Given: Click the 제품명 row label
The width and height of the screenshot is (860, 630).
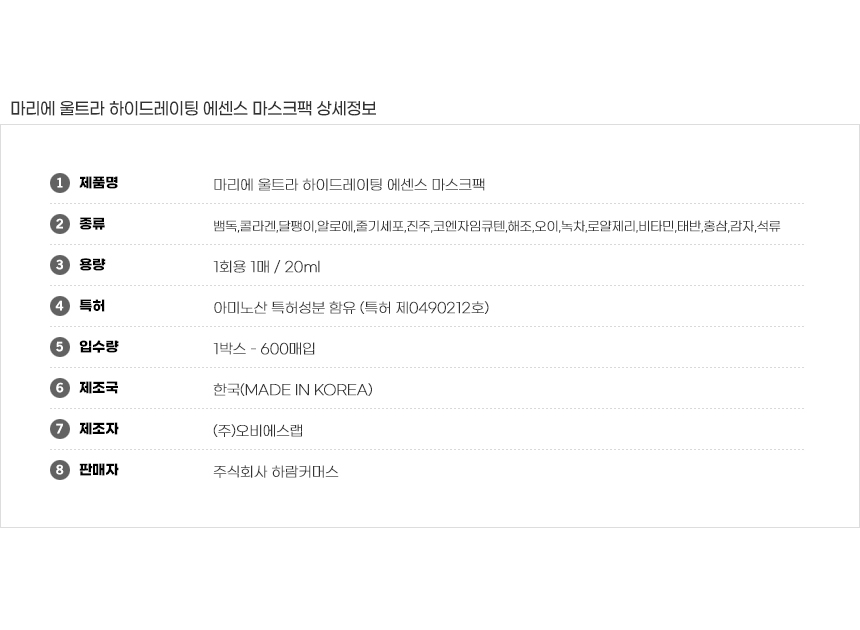Looking at the screenshot, I should click(x=98, y=183).
